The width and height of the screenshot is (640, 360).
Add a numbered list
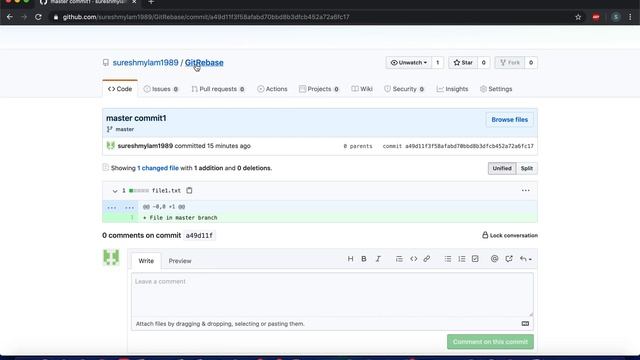(462, 259)
